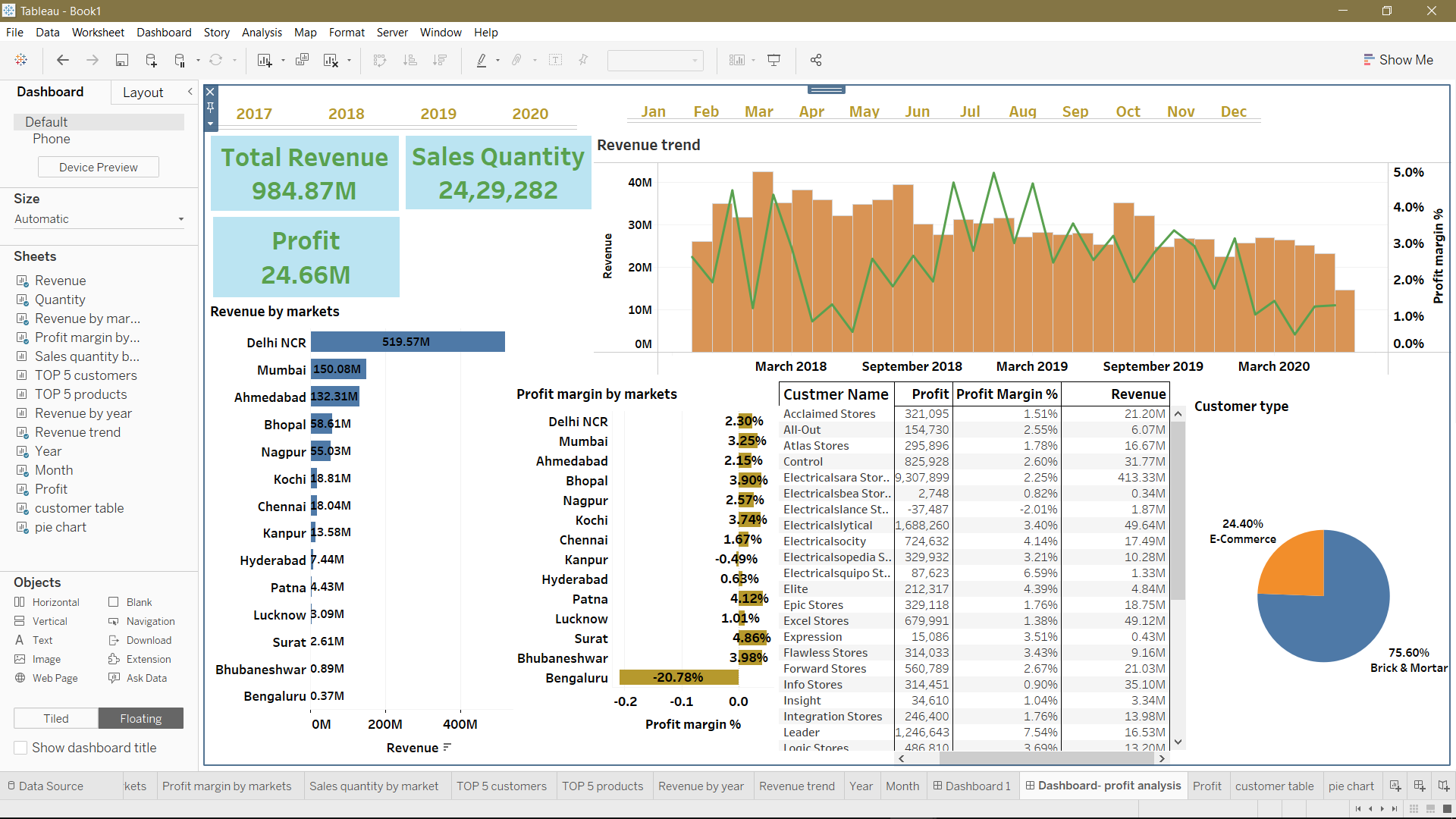The height and width of the screenshot is (819, 1456).
Task: Filter dashboard by month Aug
Action: [x=1022, y=111]
